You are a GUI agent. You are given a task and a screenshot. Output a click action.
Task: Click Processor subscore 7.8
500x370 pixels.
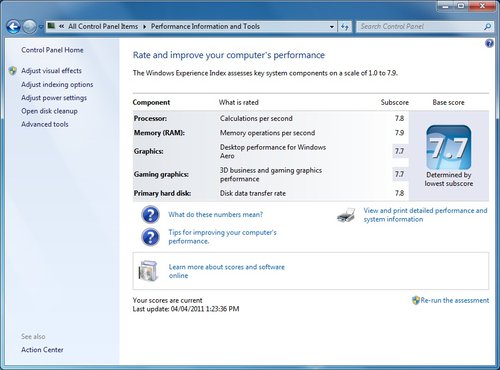click(399, 118)
